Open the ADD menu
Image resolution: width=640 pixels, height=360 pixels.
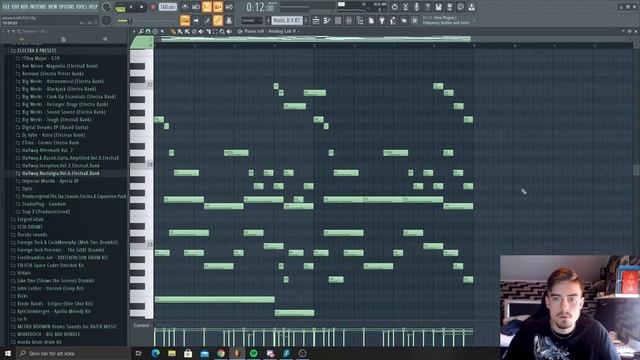point(24,7)
